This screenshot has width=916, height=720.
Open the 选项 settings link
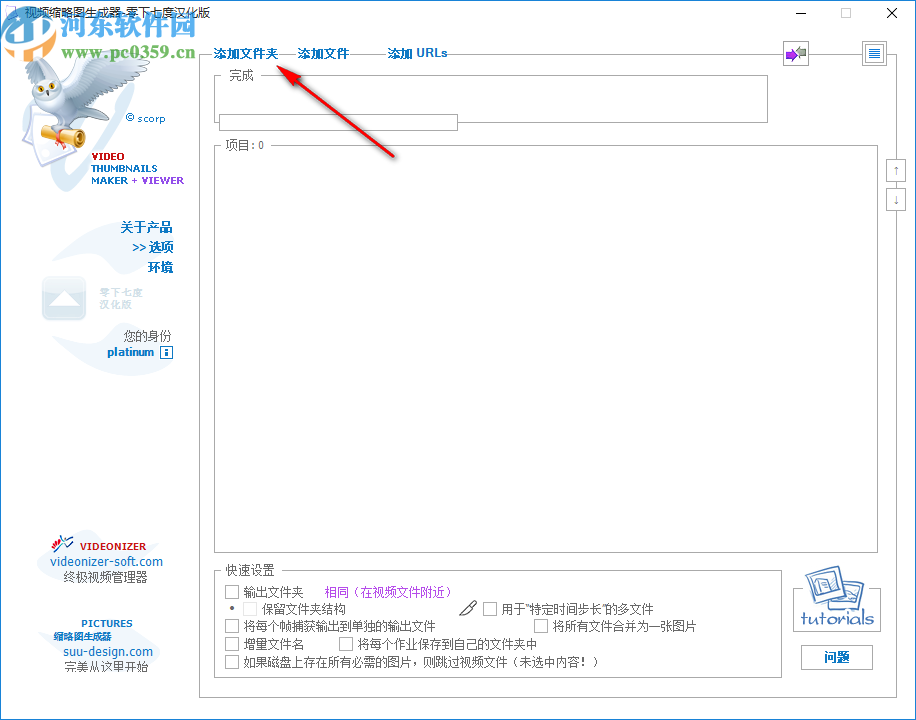(x=163, y=247)
